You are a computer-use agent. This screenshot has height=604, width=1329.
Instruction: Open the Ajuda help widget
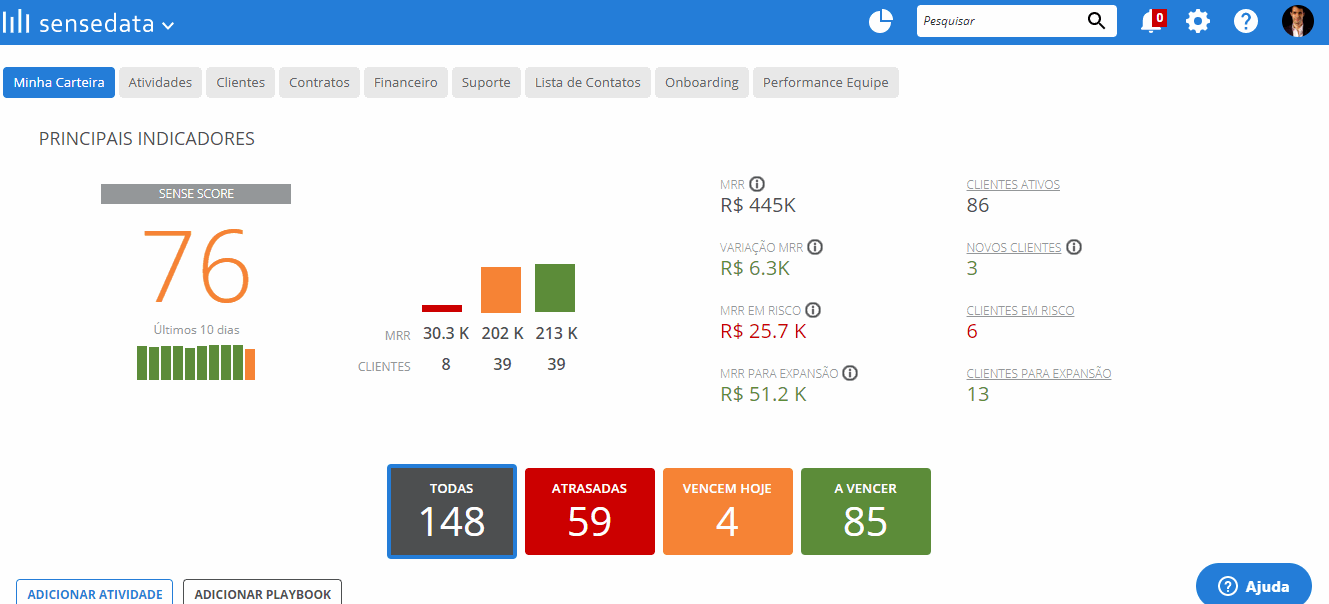[1254, 585]
